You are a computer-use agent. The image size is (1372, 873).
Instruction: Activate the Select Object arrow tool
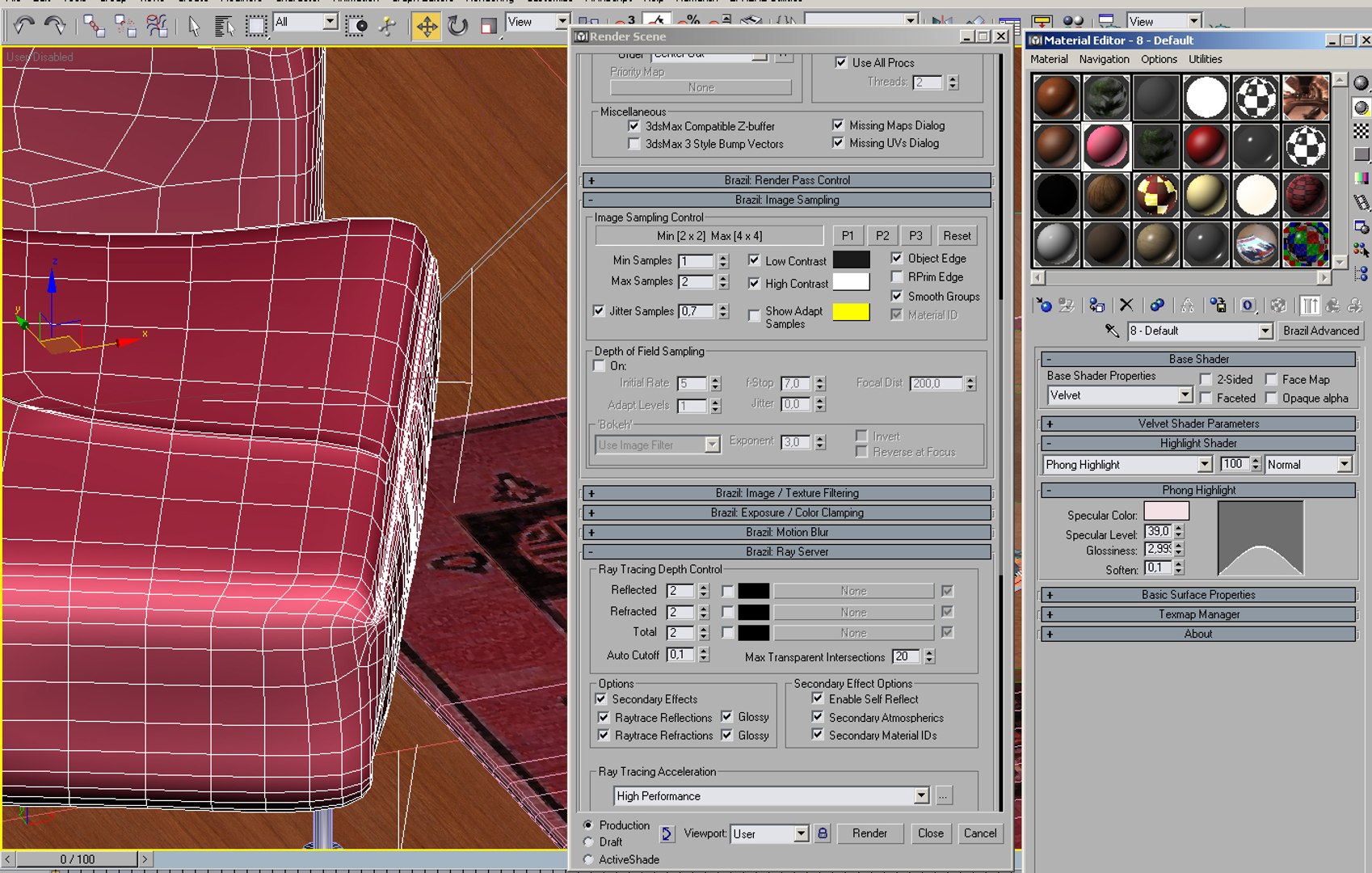point(194,26)
